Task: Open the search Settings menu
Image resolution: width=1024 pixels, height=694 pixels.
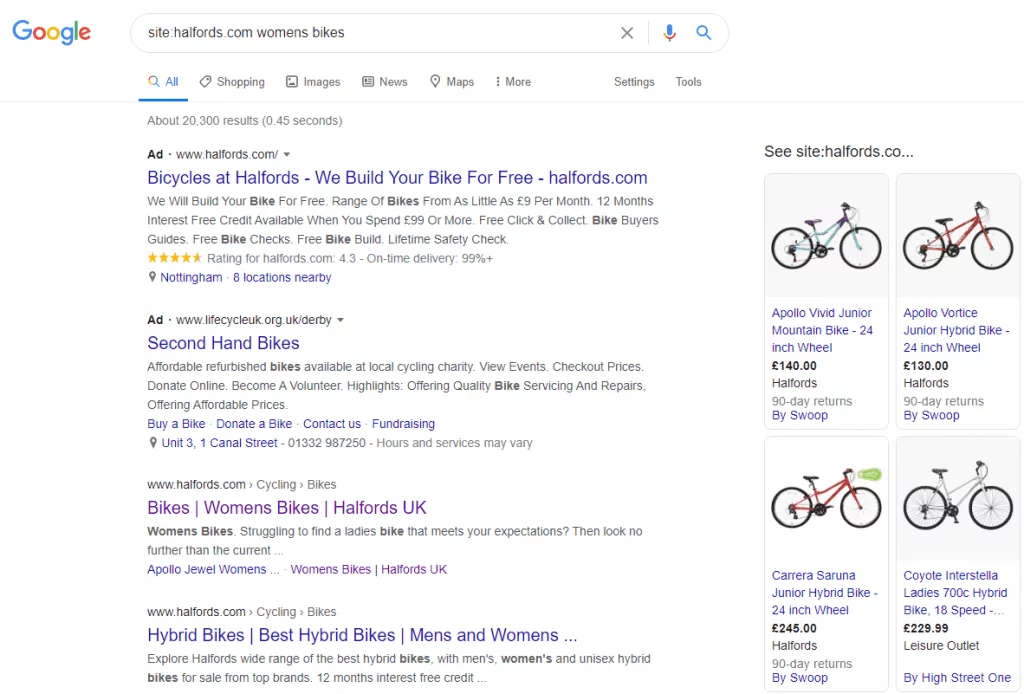Action: [634, 81]
